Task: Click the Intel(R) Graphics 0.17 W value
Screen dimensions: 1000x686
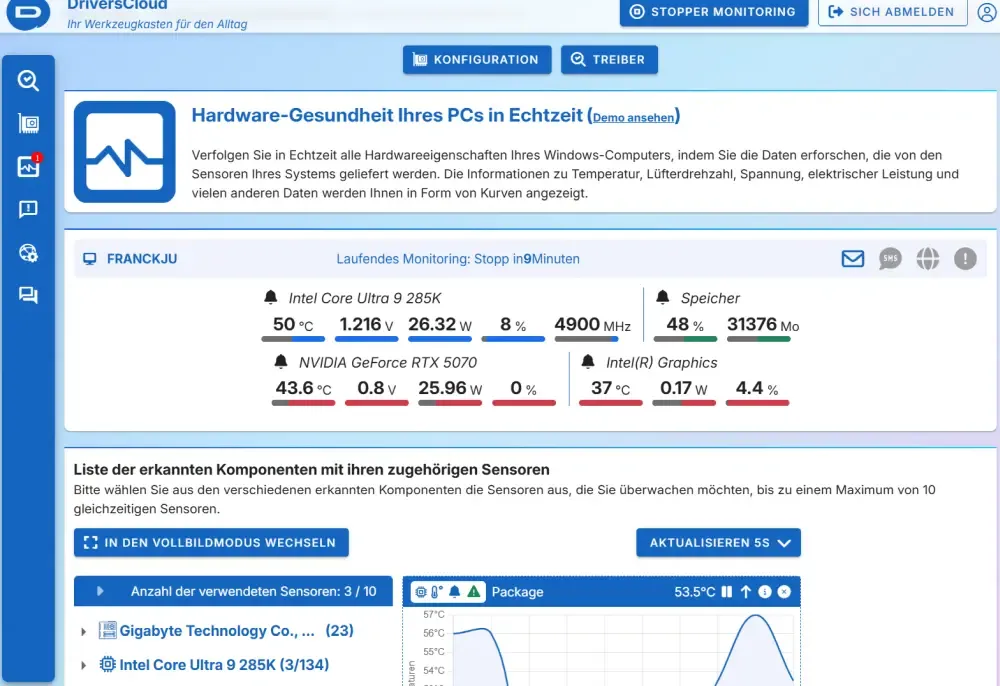Action: pyautogui.click(x=684, y=388)
